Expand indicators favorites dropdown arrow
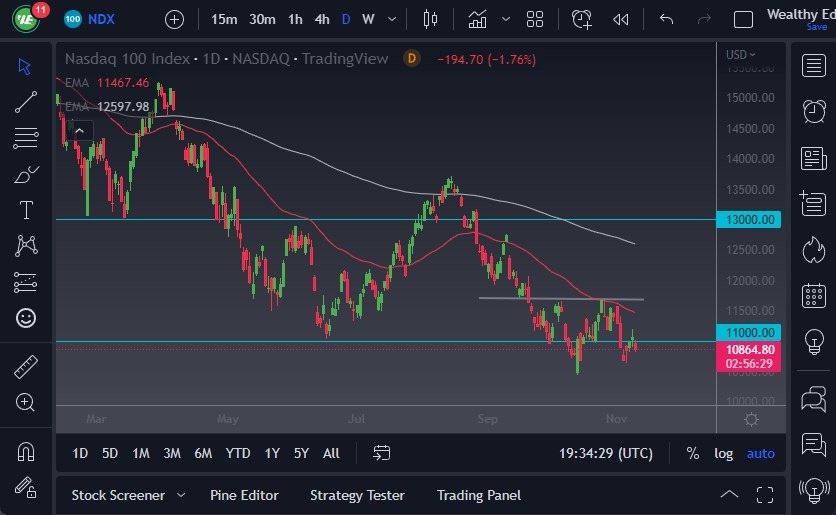Image resolution: width=836 pixels, height=515 pixels. (x=506, y=20)
